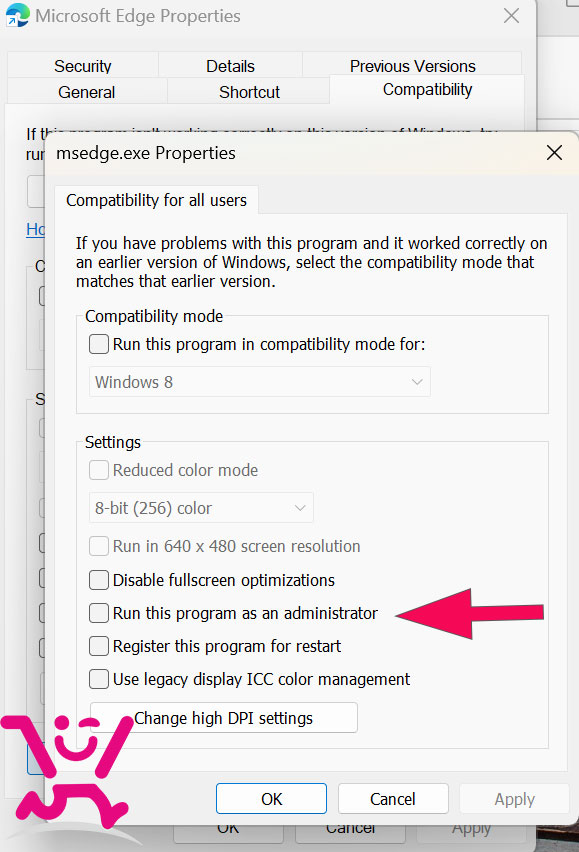The height and width of the screenshot is (852, 579).
Task: Close the msedge.exe Properties dialog
Action: click(554, 153)
